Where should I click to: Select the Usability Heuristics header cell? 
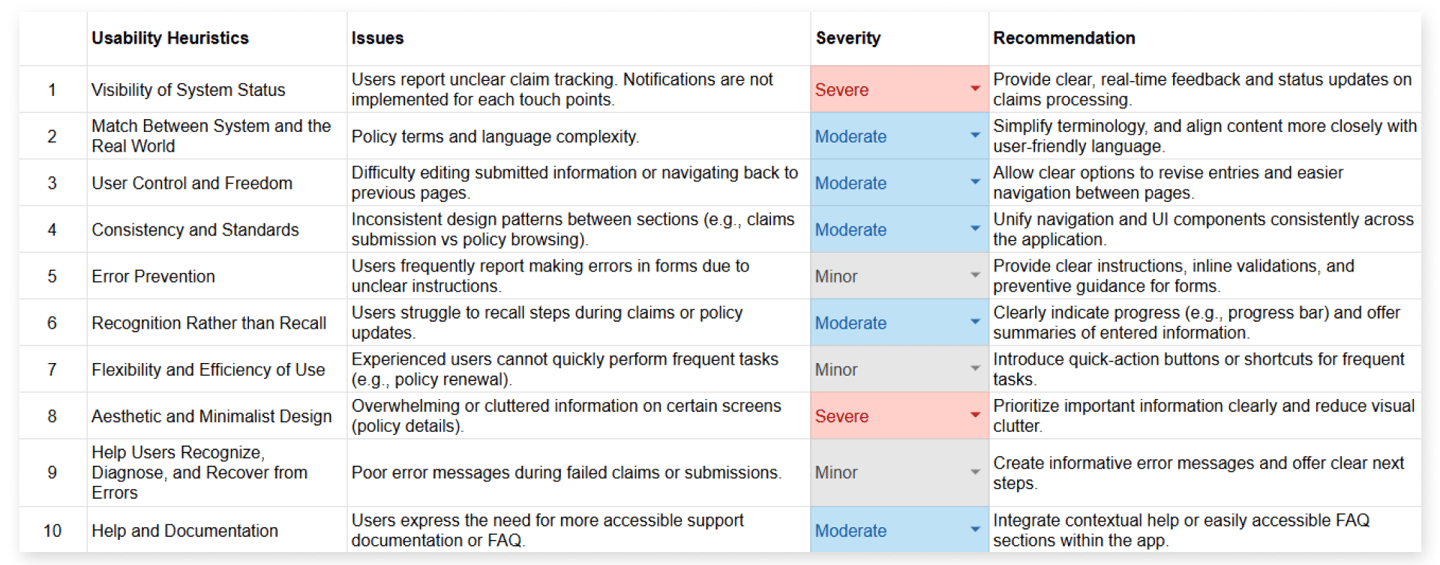[170, 38]
